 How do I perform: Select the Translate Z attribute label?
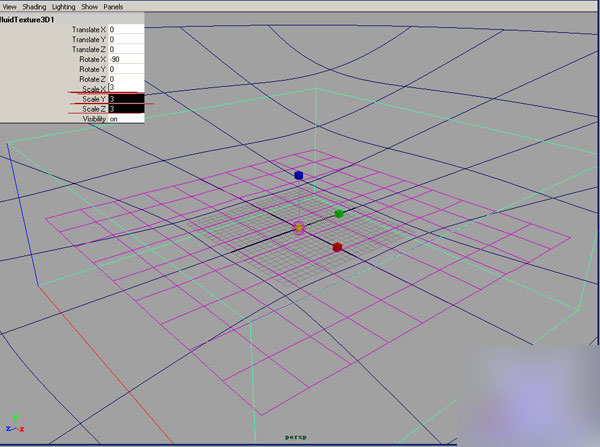click(x=89, y=49)
